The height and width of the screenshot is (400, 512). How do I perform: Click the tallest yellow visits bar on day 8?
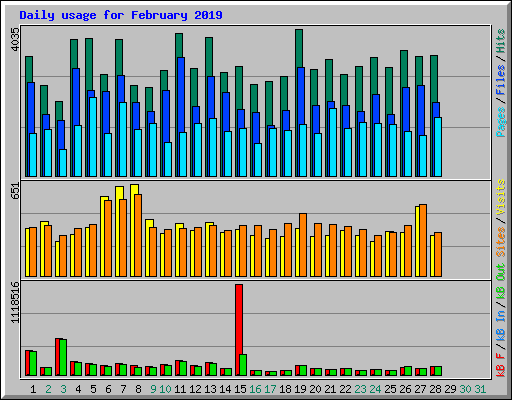click(x=134, y=230)
